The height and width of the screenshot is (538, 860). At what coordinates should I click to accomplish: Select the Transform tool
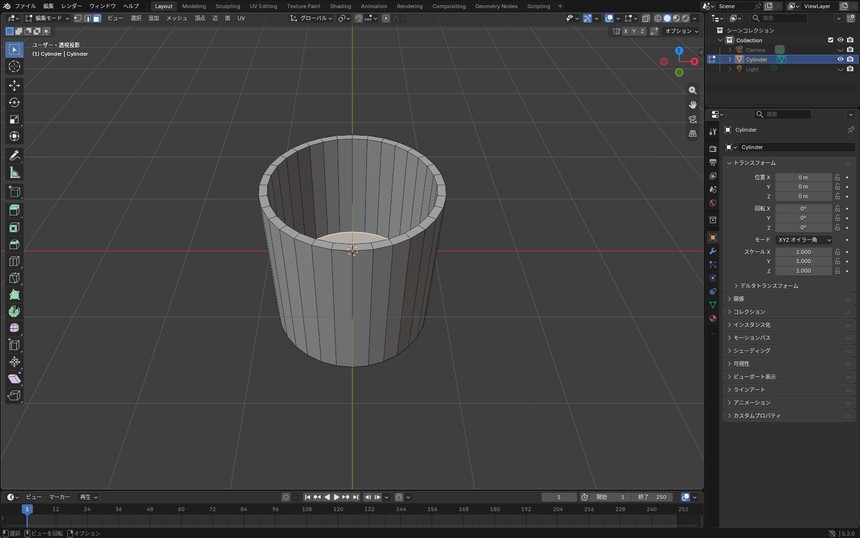(x=14, y=136)
